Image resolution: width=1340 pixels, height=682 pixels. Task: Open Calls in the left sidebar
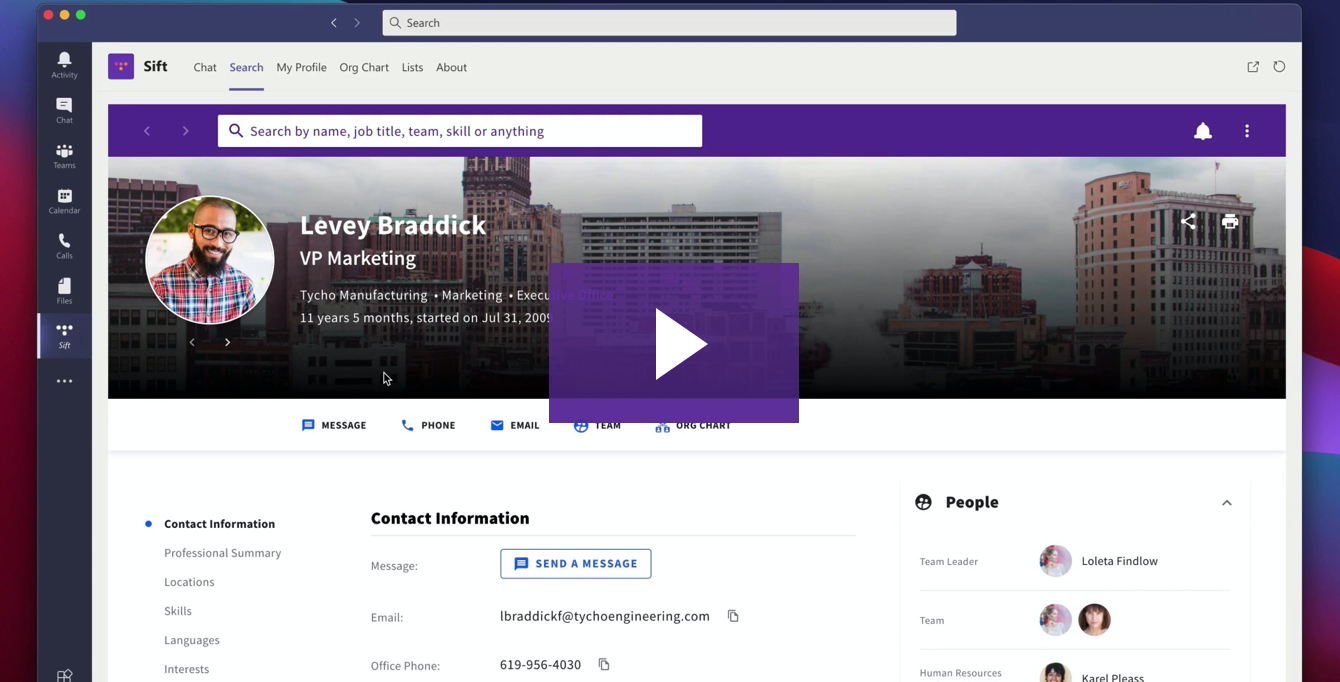coord(64,246)
